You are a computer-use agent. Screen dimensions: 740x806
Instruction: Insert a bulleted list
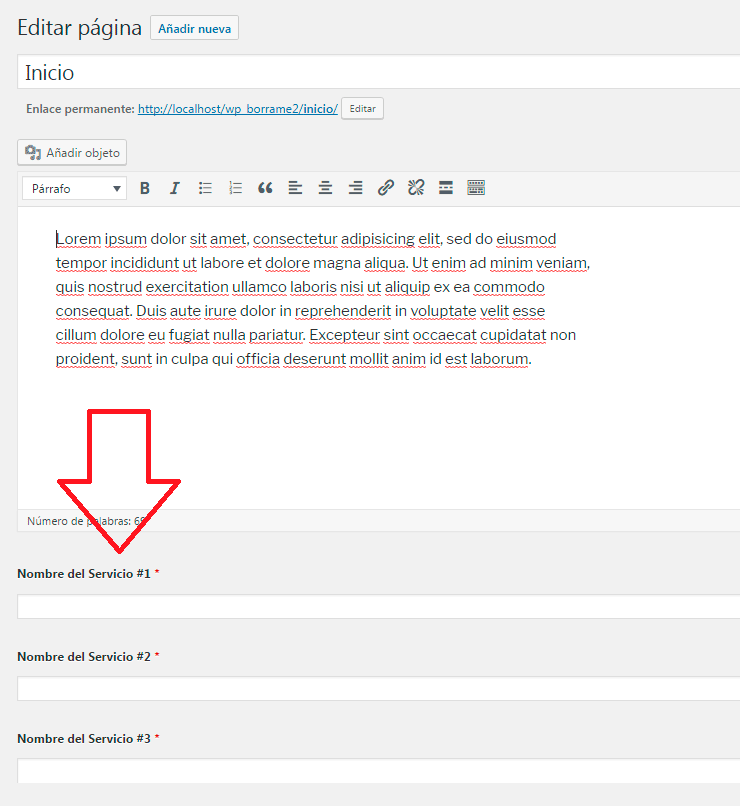point(205,188)
